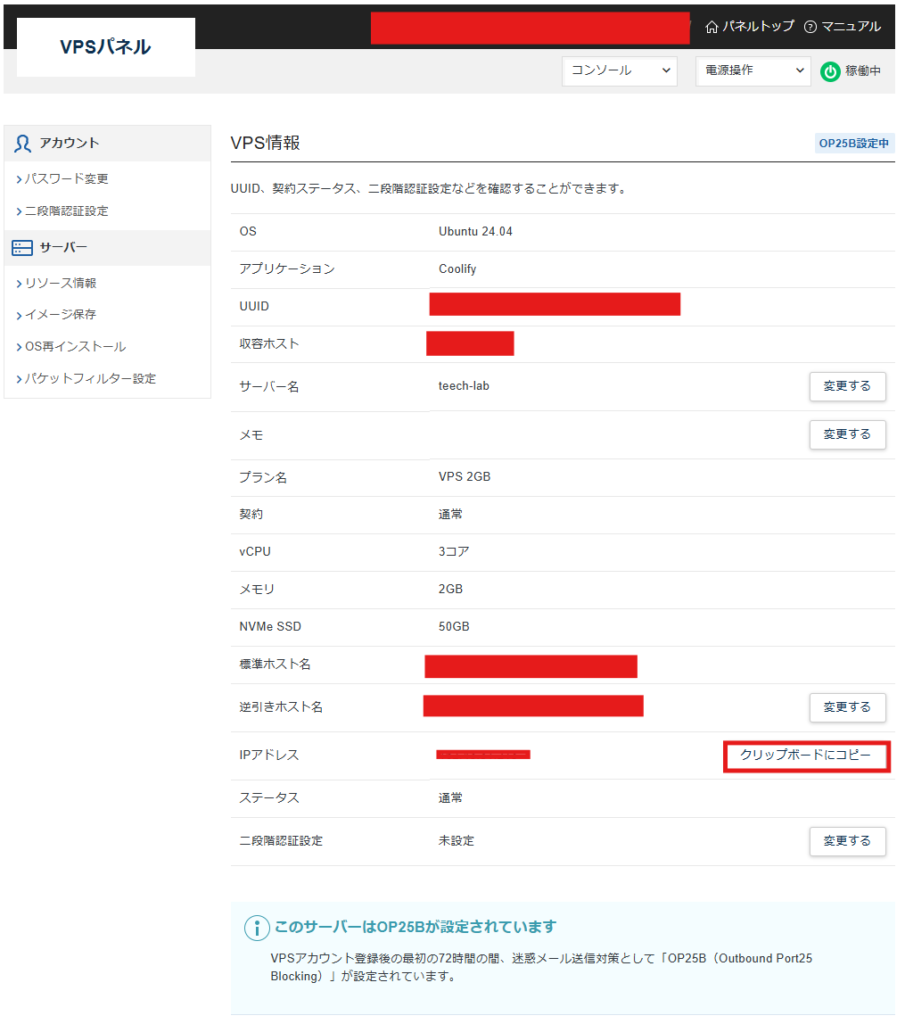905x1024 pixels.
Task: Click chevron arrow beside パスワード変更
Action: click(19, 179)
